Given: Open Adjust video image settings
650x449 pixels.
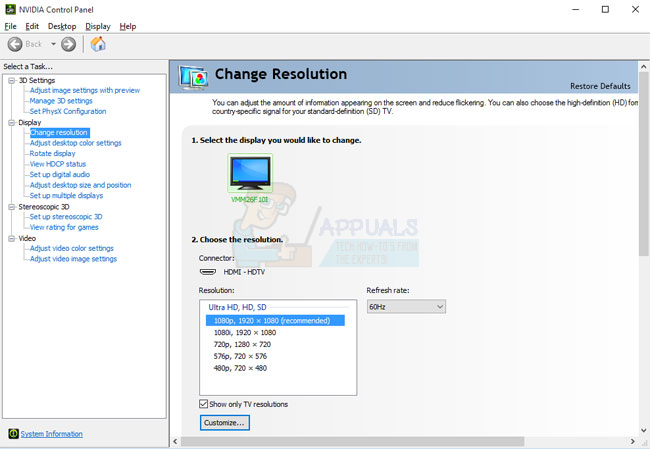Looking at the screenshot, I should [x=73, y=259].
